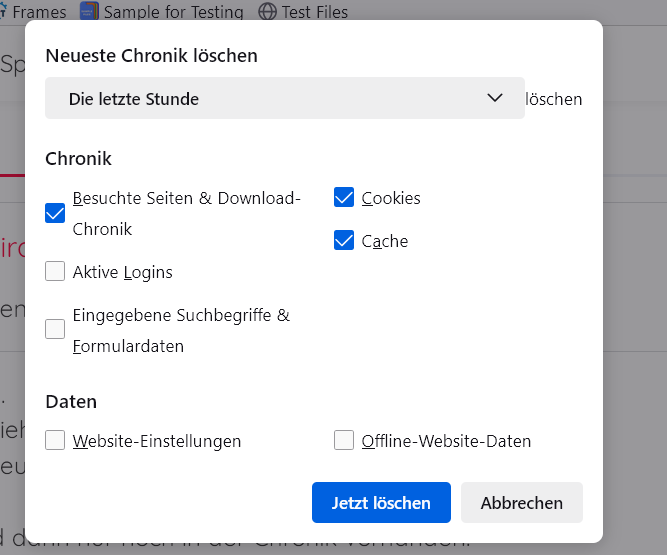Enable the Aktive Logins checkbox
667x555 pixels.
[56, 272]
